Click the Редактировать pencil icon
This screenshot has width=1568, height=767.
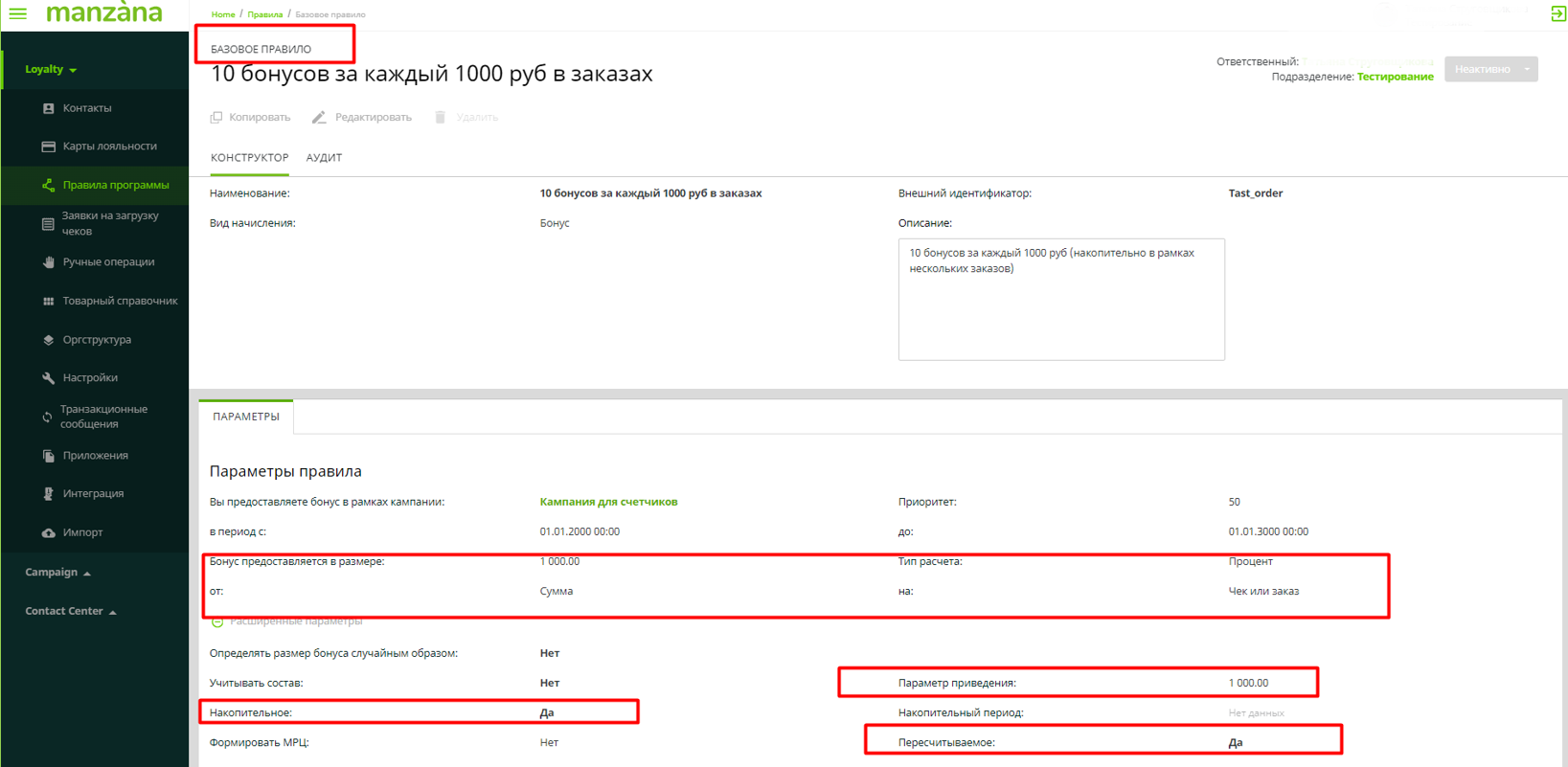(x=319, y=117)
